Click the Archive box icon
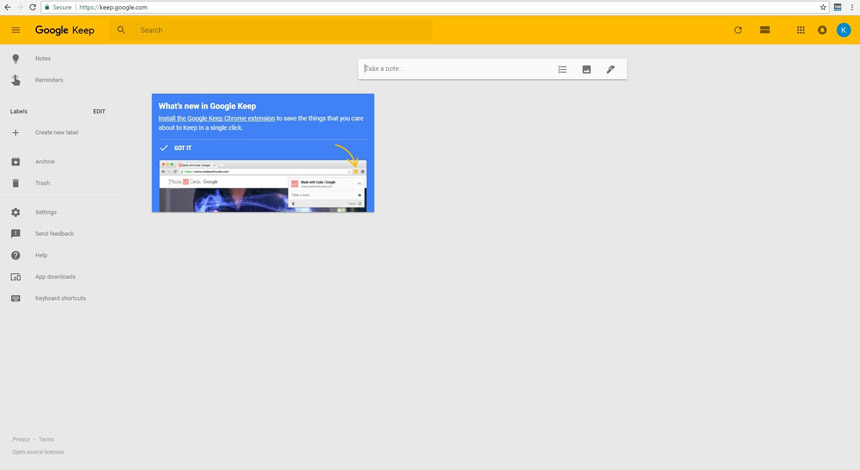This screenshot has height=470, width=860. 15,162
